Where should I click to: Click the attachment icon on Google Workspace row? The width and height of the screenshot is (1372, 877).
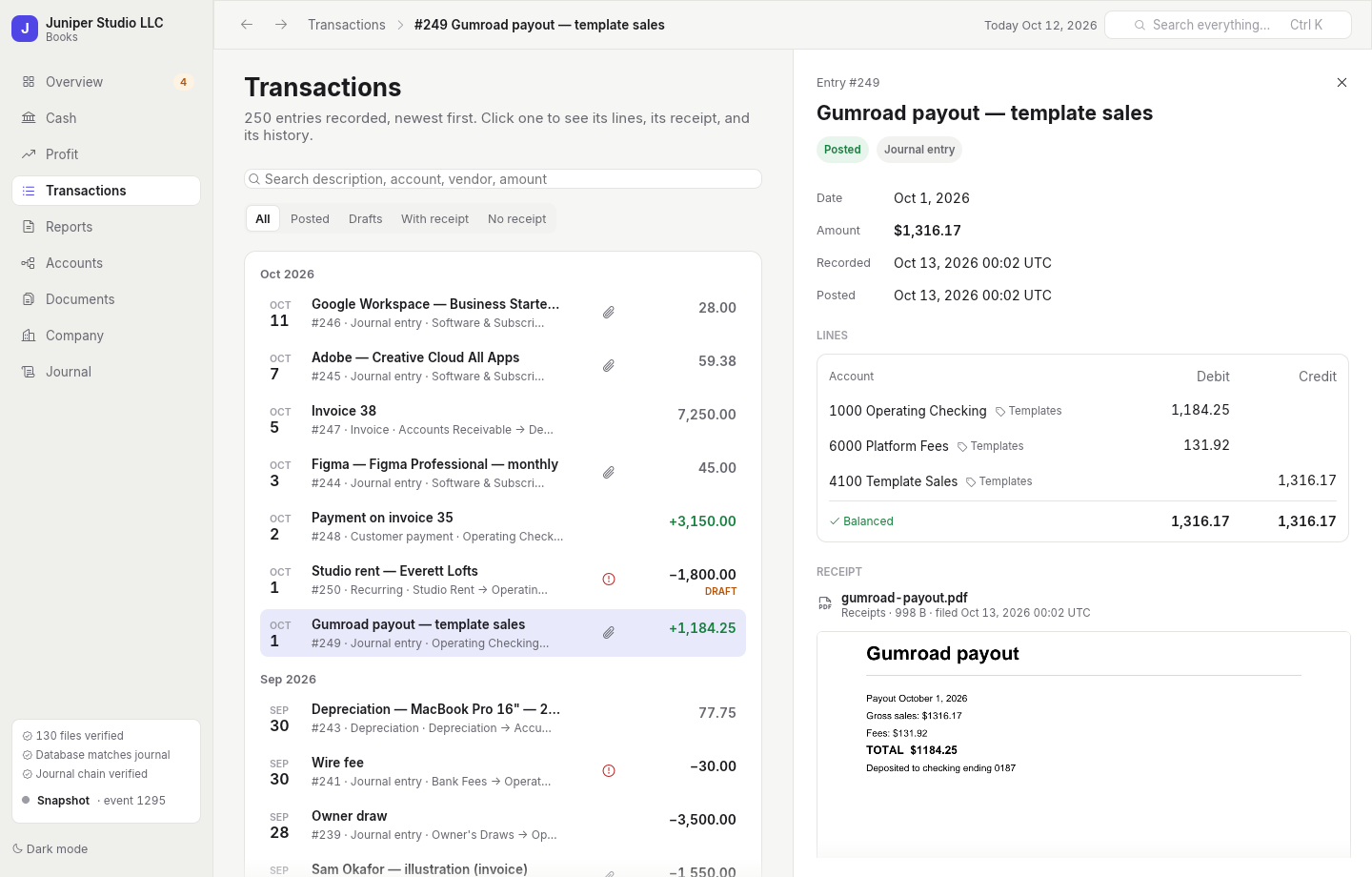point(609,313)
